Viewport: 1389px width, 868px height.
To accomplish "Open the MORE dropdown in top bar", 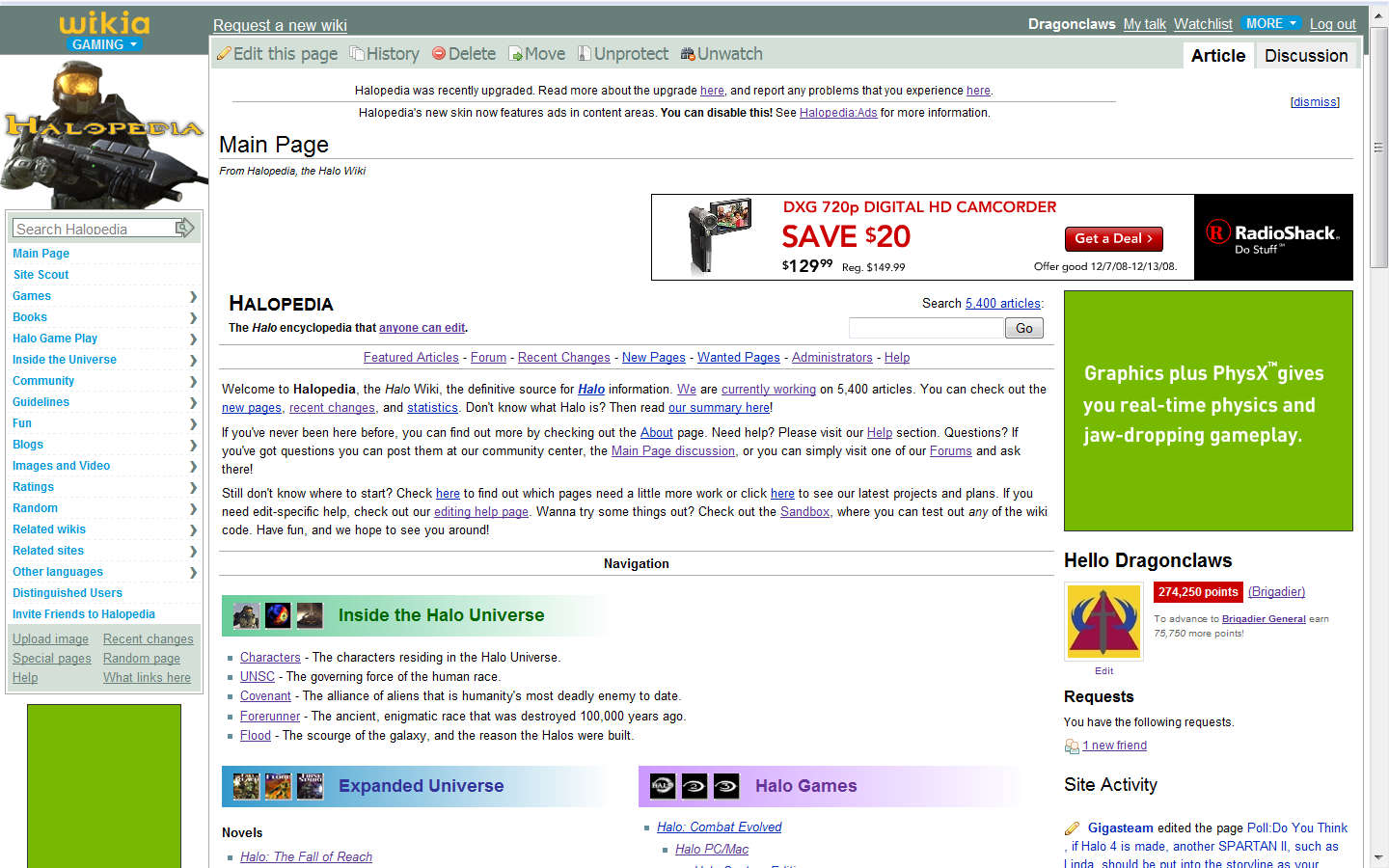I will click(x=1271, y=23).
